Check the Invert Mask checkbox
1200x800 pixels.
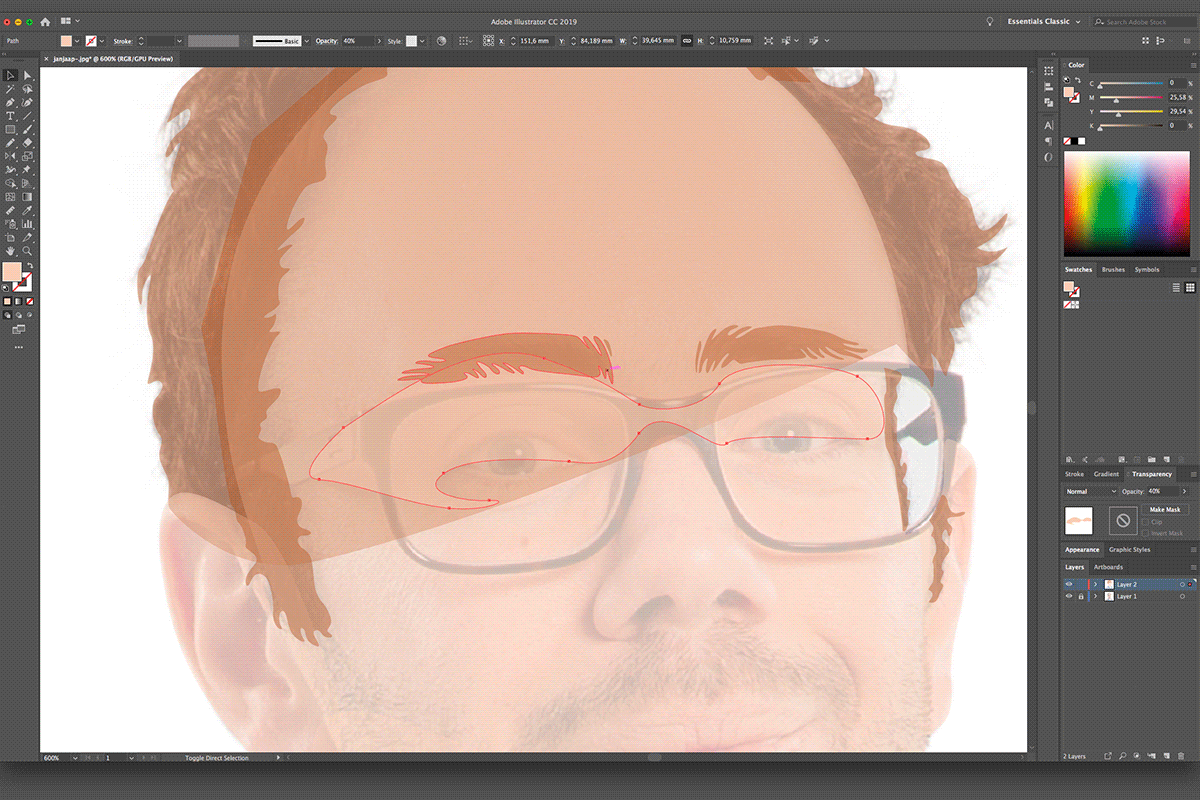pos(1145,533)
